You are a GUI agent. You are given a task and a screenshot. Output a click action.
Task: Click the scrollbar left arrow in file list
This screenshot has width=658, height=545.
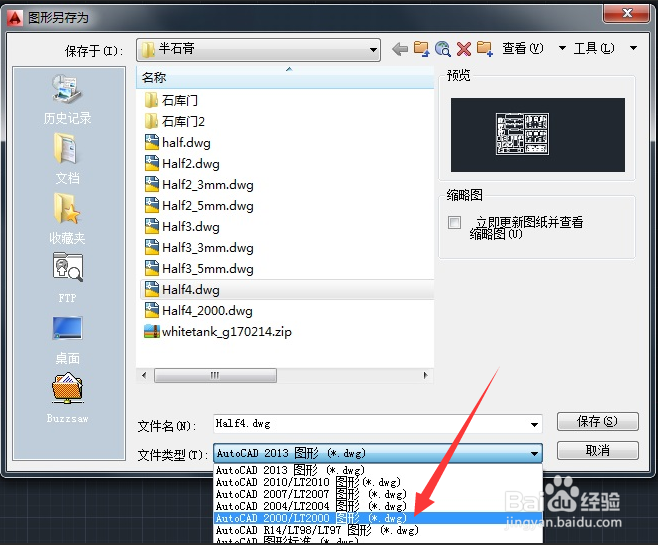(x=144, y=375)
